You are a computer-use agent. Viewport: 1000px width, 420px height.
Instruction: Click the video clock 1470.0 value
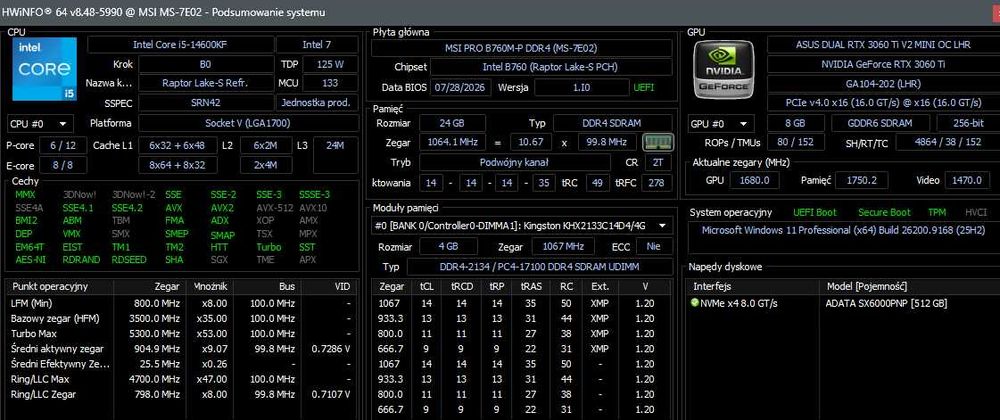[x=967, y=180]
